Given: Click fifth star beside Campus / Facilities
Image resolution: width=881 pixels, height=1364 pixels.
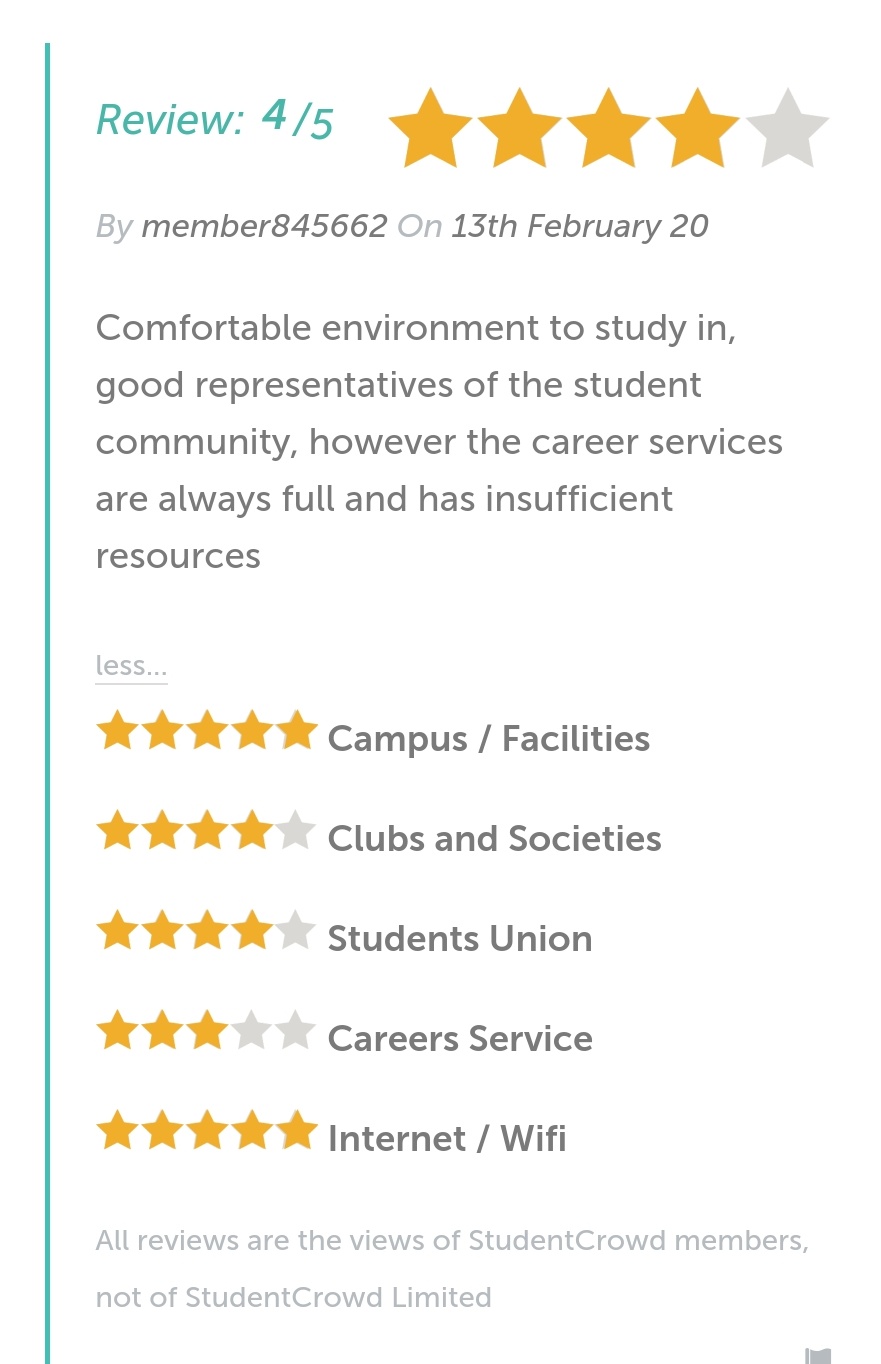Looking at the screenshot, I should (x=297, y=730).
